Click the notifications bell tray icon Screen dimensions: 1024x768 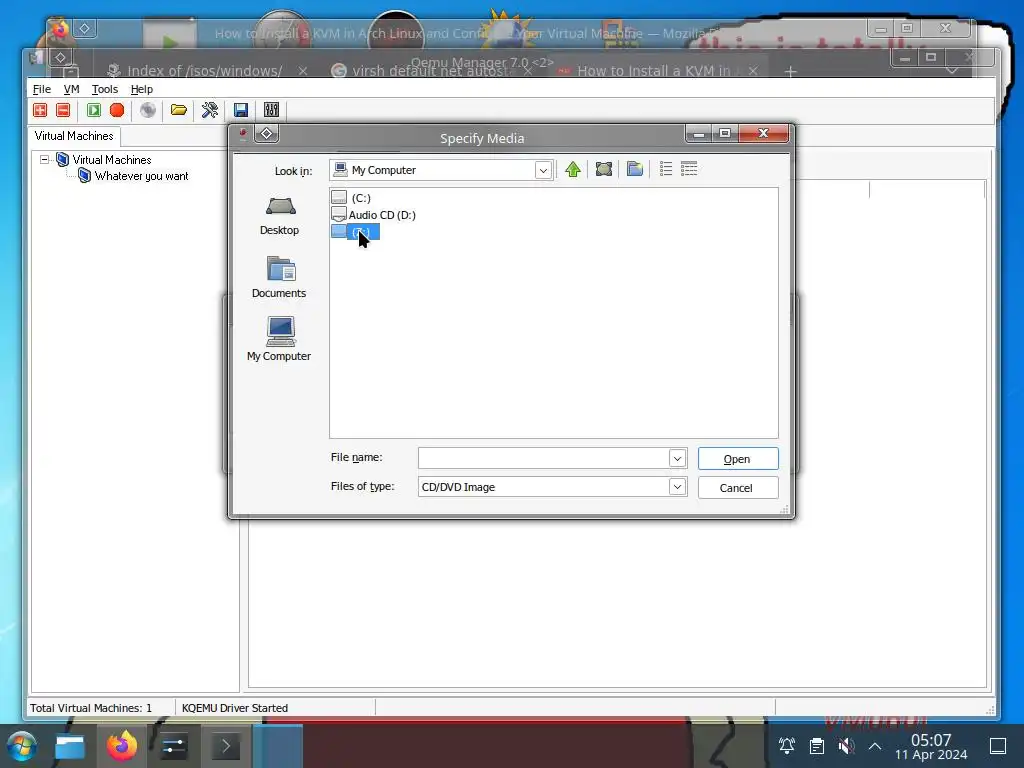[787, 746]
